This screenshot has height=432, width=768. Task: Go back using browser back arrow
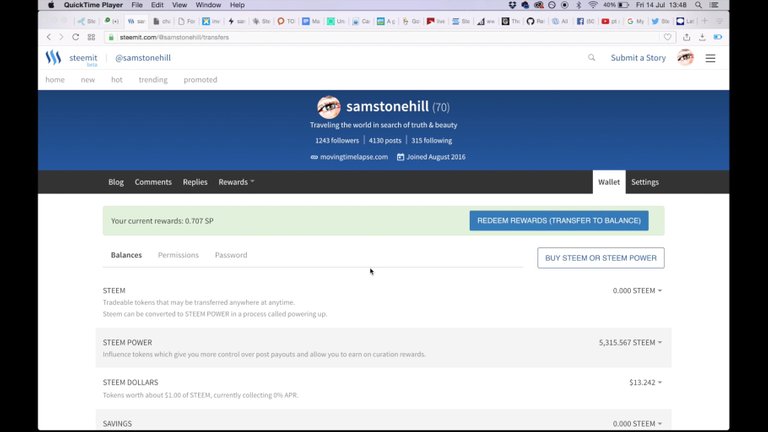pos(48,37)
